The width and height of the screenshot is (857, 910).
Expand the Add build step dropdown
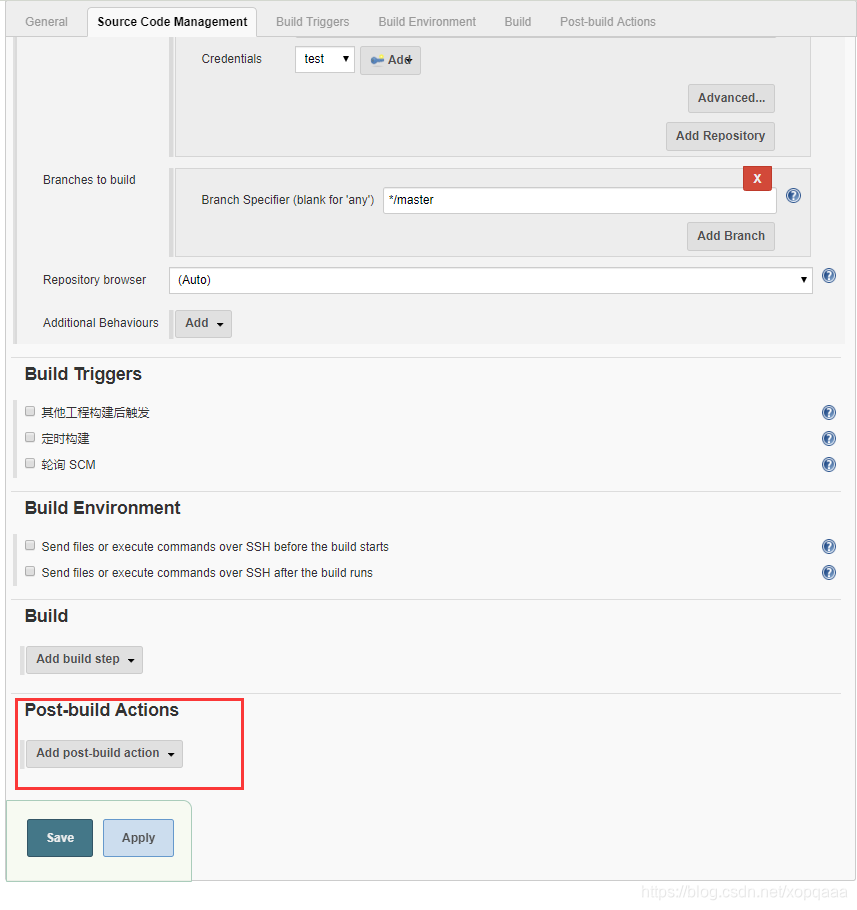point(84,659)
